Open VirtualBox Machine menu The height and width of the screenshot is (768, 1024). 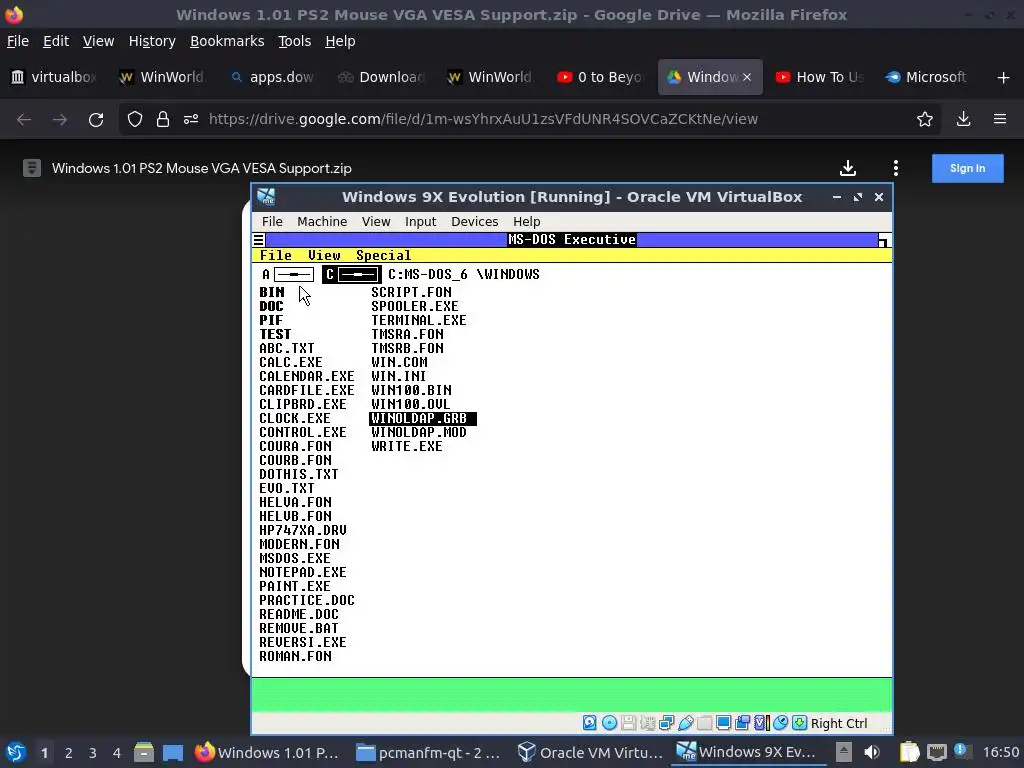point(322,221)
